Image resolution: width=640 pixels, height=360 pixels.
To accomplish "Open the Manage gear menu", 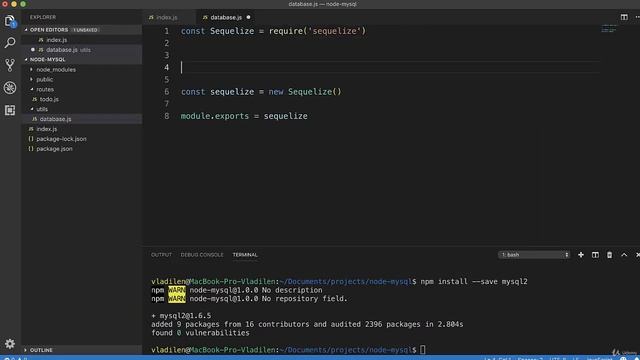I will [10, 344].
